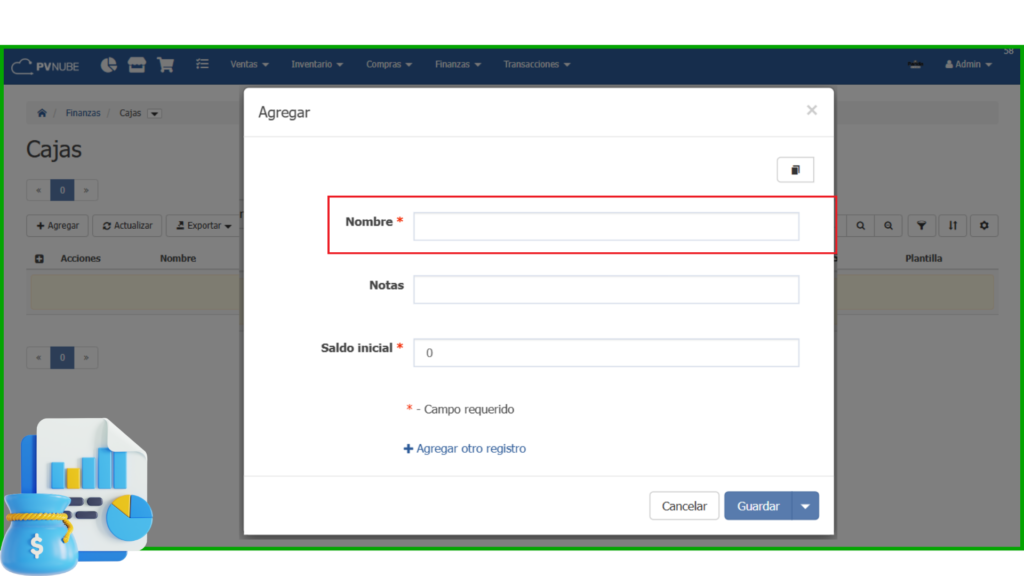1024x576 pixels.
Task: Click the shopping cart icon
Action: (x=166, y=65)
